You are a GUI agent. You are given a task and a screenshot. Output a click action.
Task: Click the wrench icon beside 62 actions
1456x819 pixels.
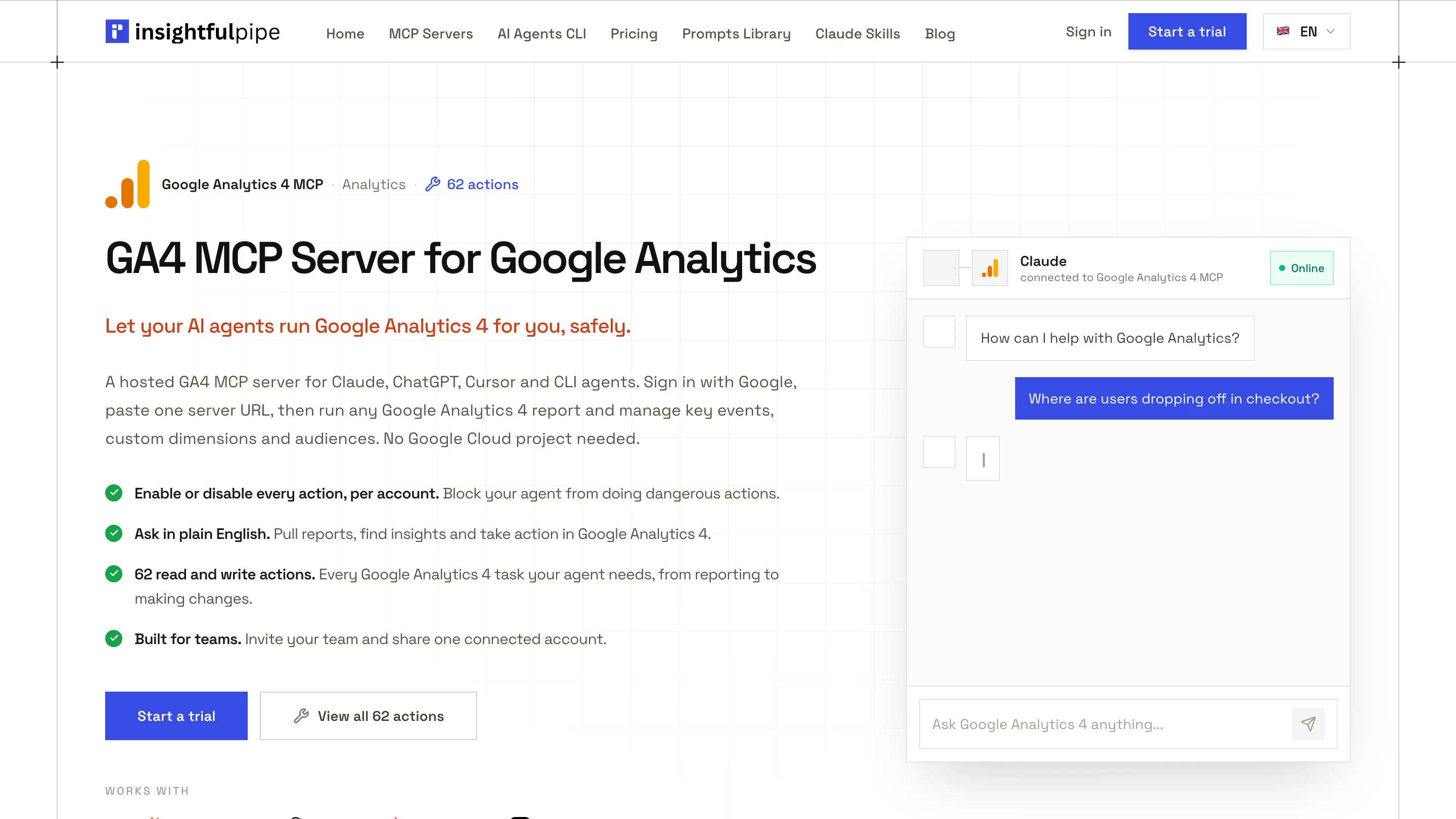pyautogui.click(x=433, y=184)
